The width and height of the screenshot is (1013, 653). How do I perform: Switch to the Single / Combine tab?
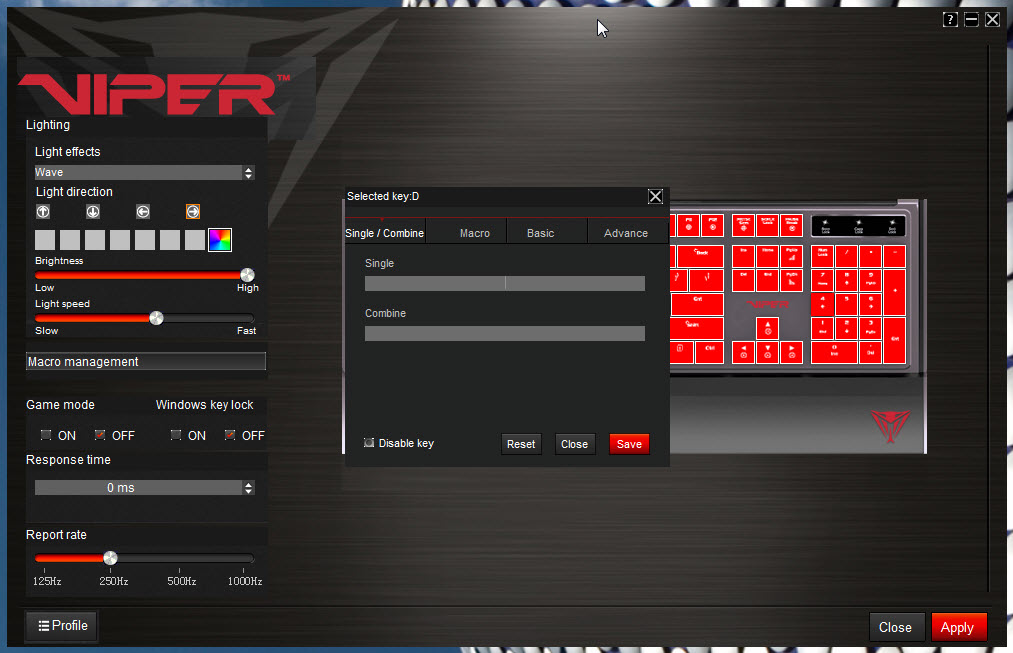click(x=384, y=233)
